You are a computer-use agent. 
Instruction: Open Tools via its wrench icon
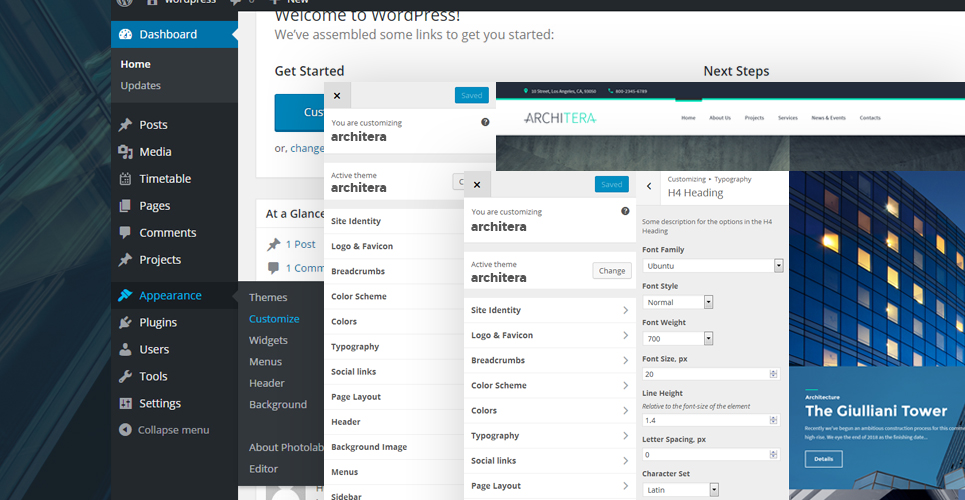(x=126, y=377)
